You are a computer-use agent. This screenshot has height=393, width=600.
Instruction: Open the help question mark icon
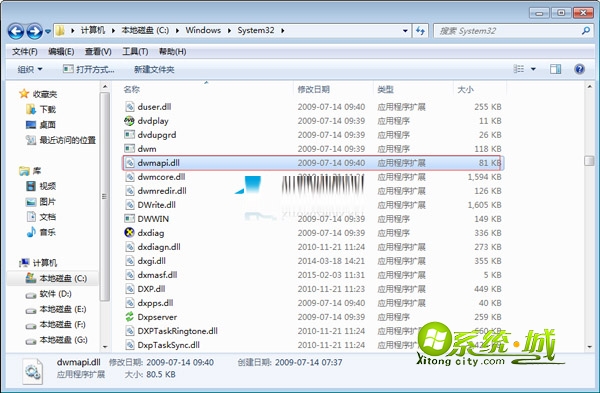point(579,69)
